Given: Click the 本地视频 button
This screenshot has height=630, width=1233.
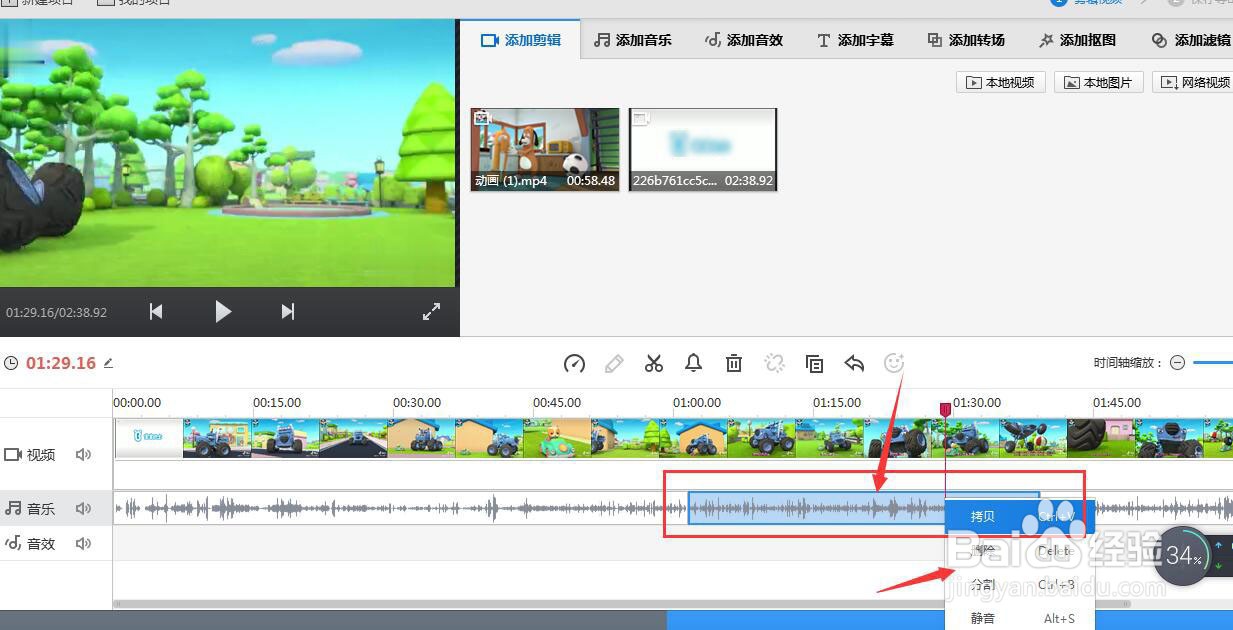Looking at the screenshot, I should point(1001,83).
